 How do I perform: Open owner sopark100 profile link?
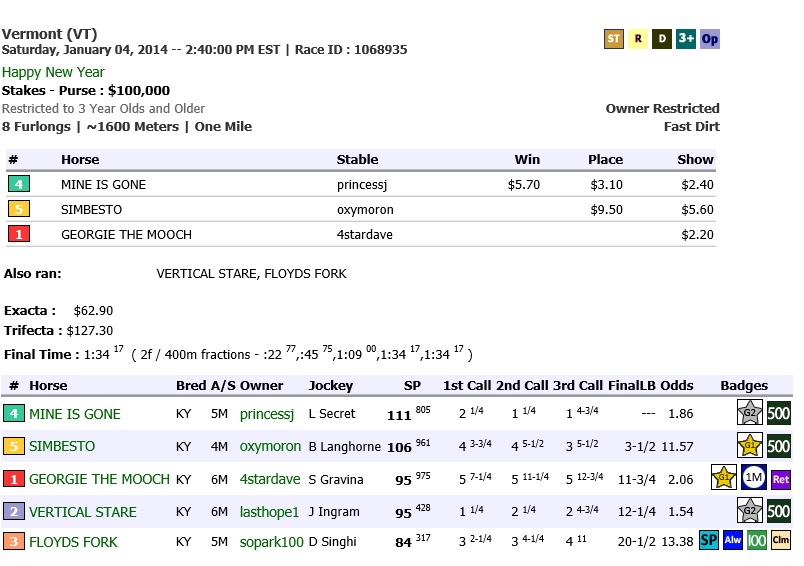[x=270, y=542]
